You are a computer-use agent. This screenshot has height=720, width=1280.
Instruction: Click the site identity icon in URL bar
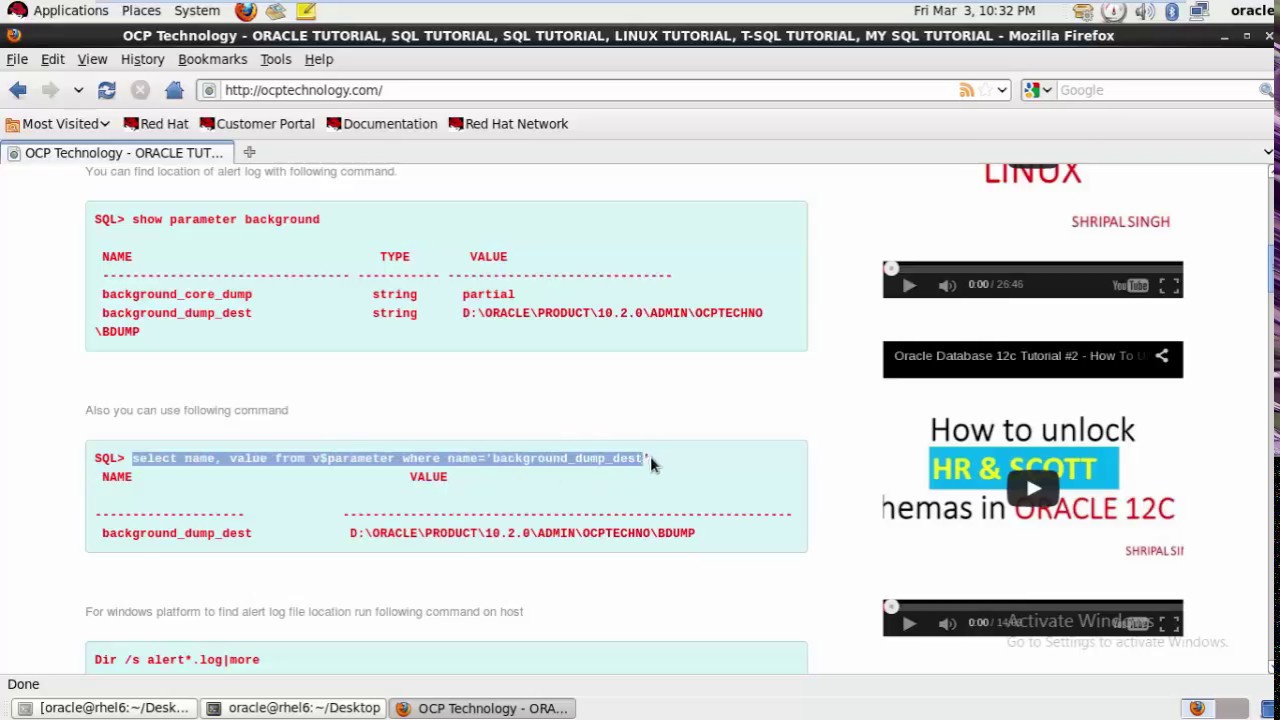point(209,90)
